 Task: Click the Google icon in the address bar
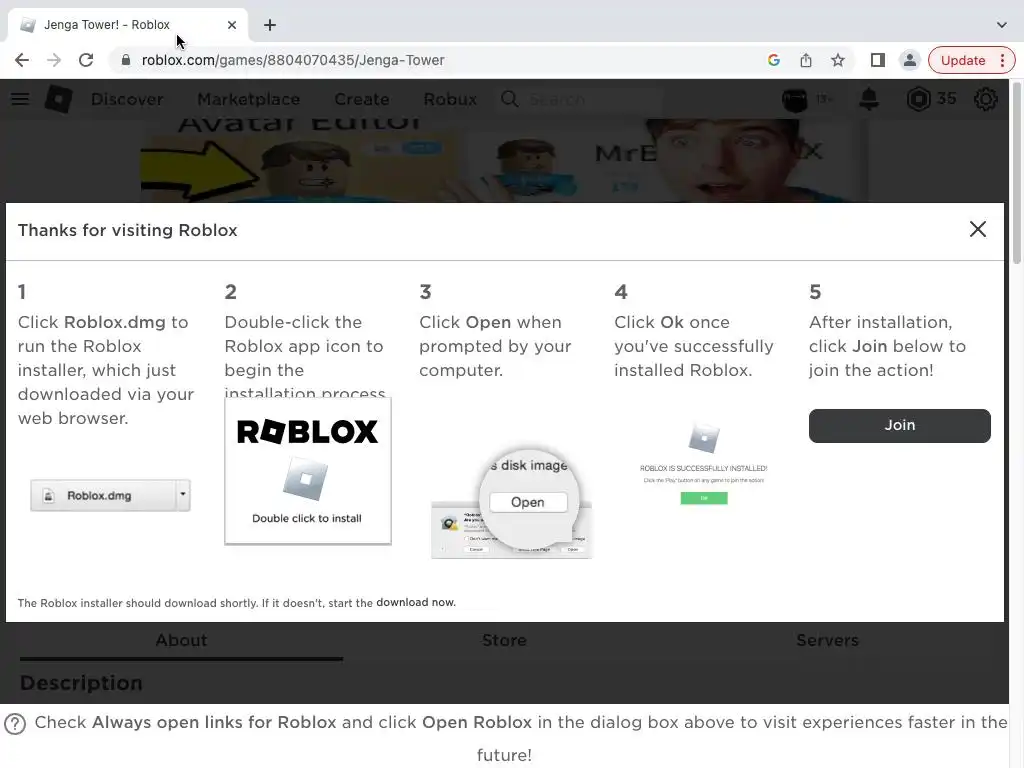click(x=774, y=60)
